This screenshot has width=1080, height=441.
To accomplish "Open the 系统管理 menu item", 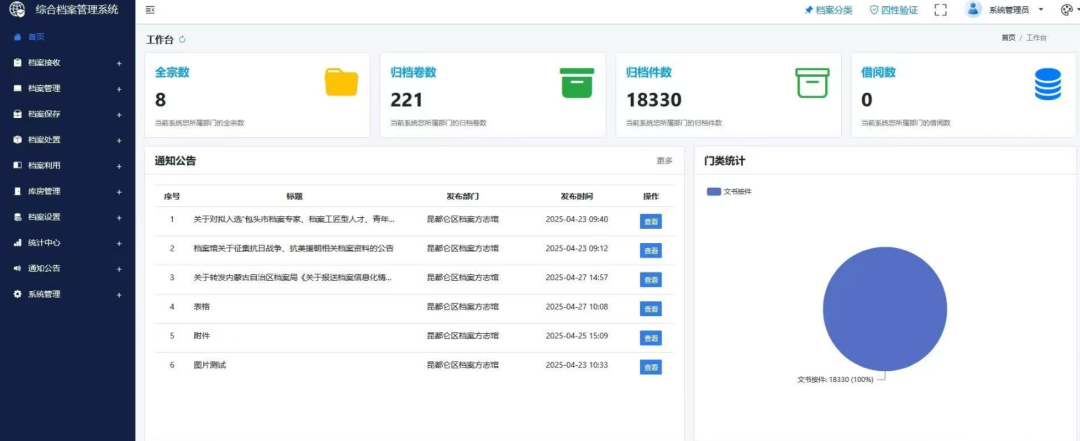I will tap(68, 294).
